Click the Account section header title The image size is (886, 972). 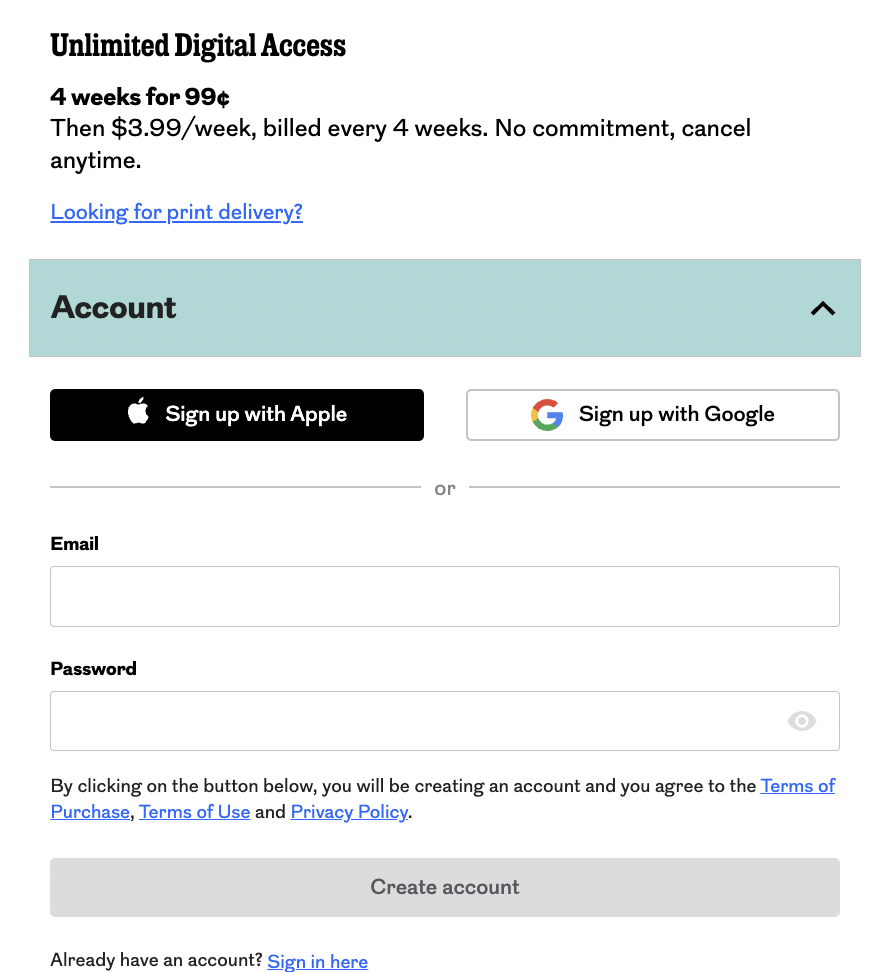point(114,307)
